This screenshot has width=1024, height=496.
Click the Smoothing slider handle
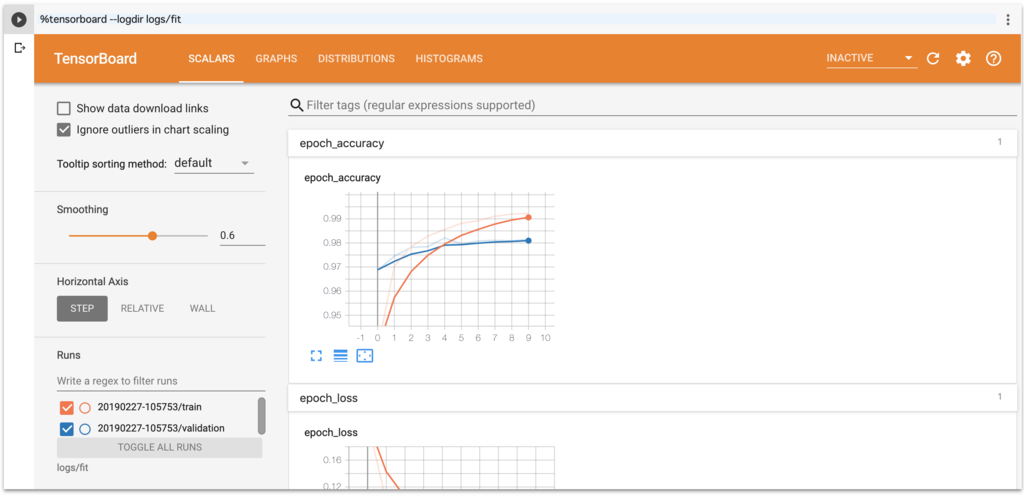[x=152, y=236]
